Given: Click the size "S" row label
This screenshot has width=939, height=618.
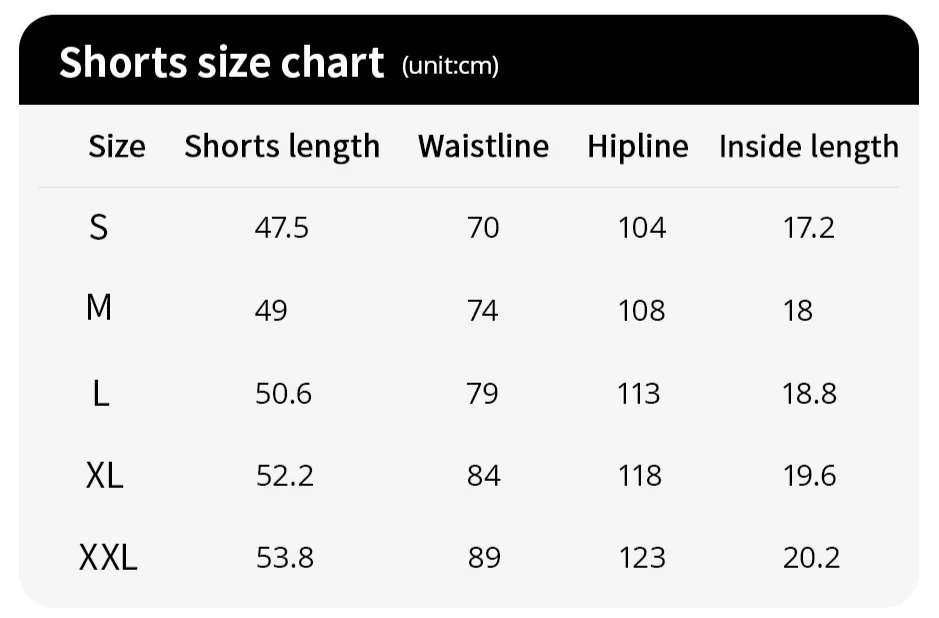Looking at the screenshot, I should [x=98, y=228].
